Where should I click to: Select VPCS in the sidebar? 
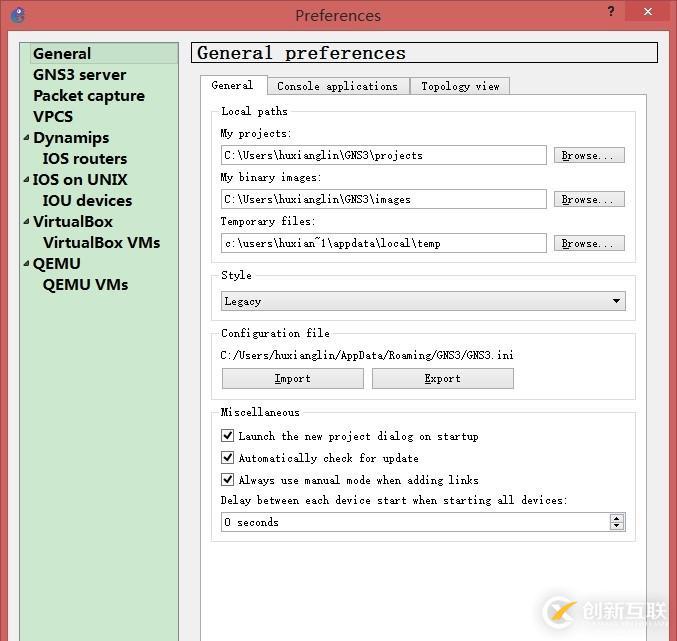(x=53, y=117)
